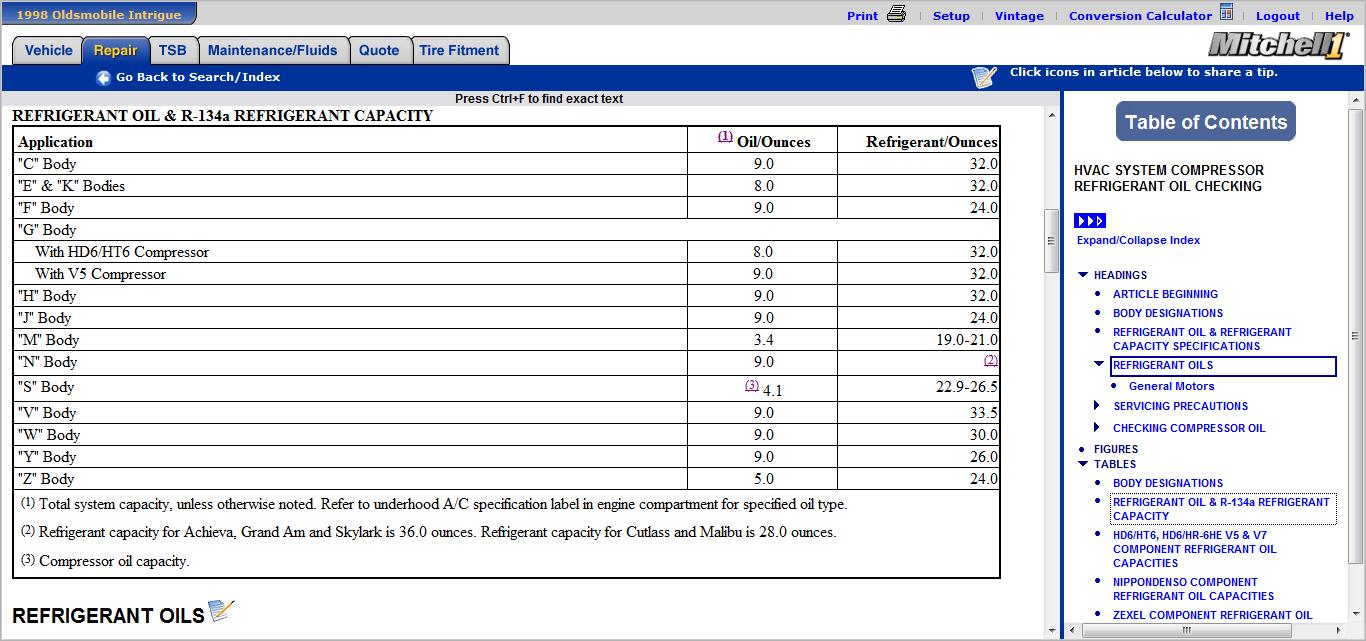This screenshot has height=641, width=1366.
Task: Open the Tire Fitment tab
Action: point(459,51)
